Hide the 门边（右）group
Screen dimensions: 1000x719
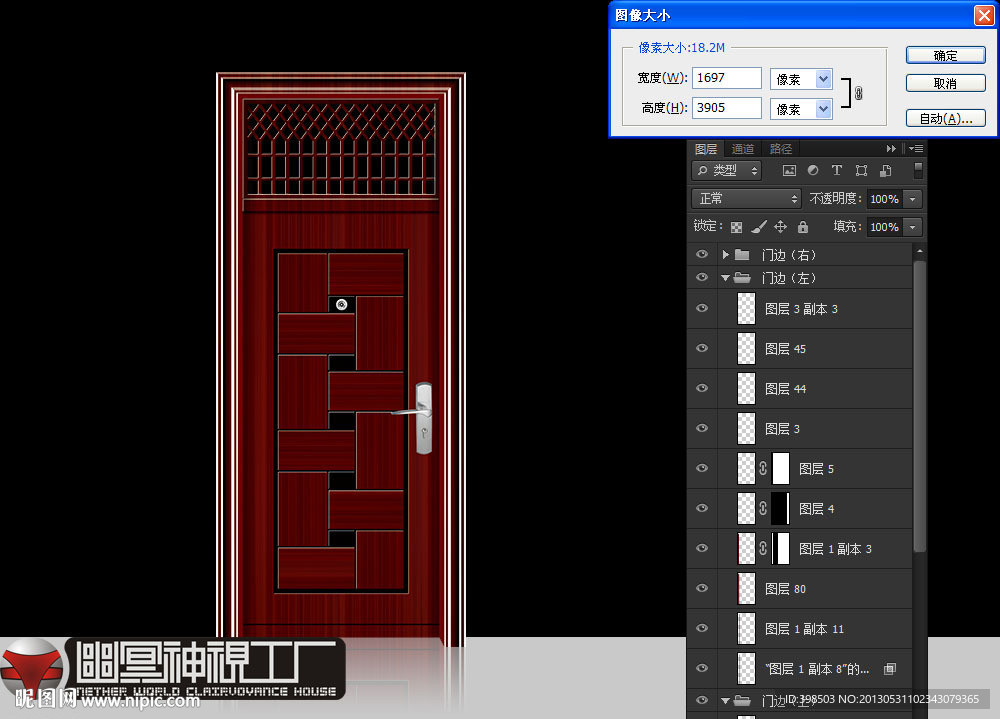(702, 254)
